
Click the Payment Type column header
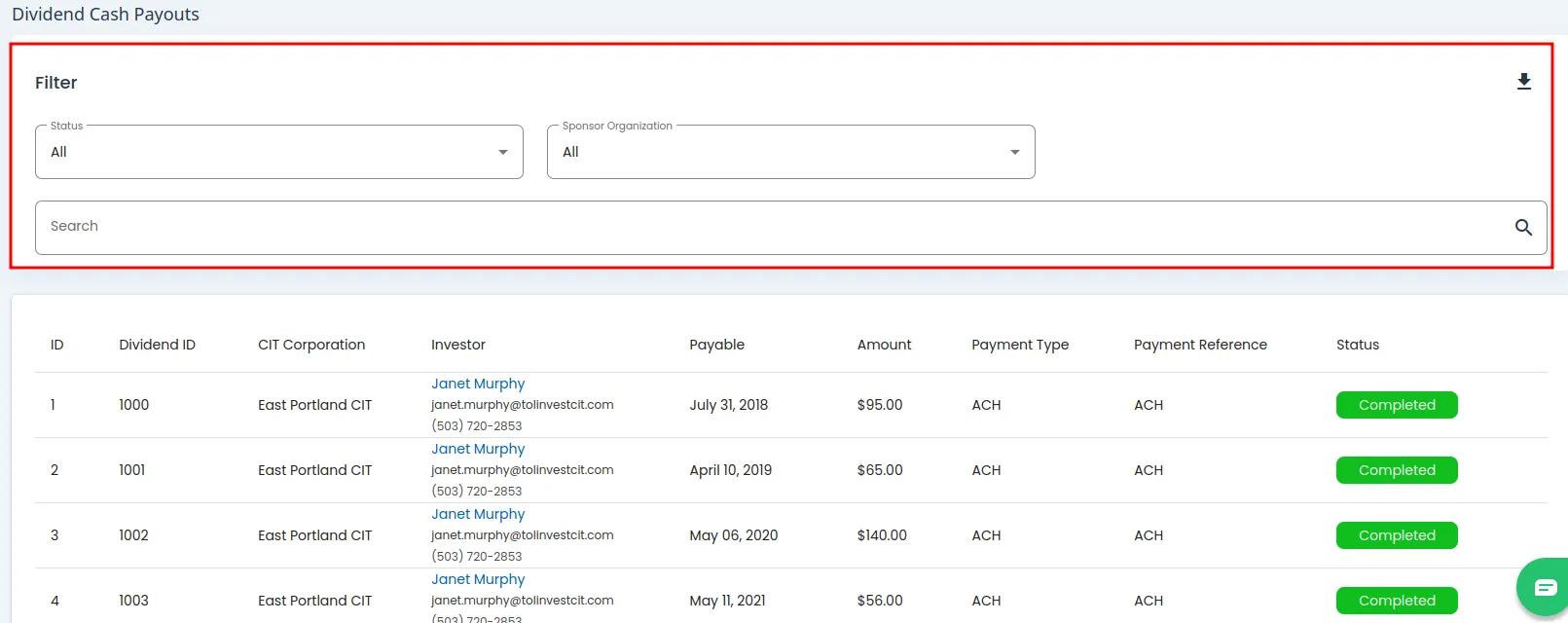pos(1019,345)
